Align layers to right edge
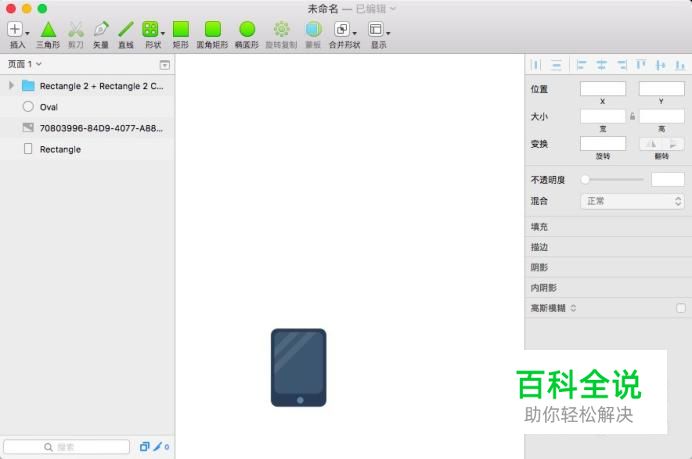The image size is (692, 459). pyautogui.click(x=621, y=65)
